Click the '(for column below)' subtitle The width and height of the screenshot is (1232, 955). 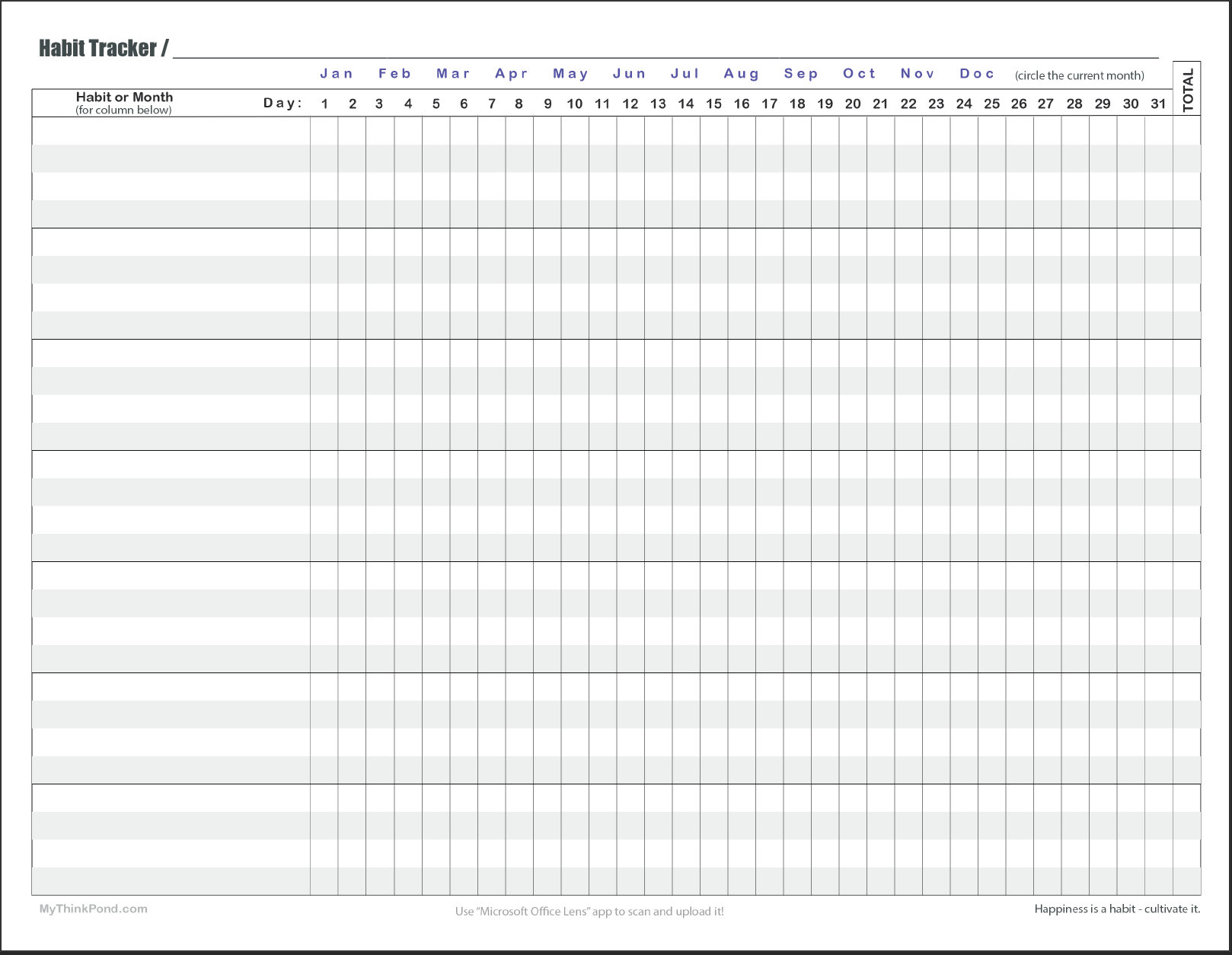pyautogui.click(x=123, y=110)
